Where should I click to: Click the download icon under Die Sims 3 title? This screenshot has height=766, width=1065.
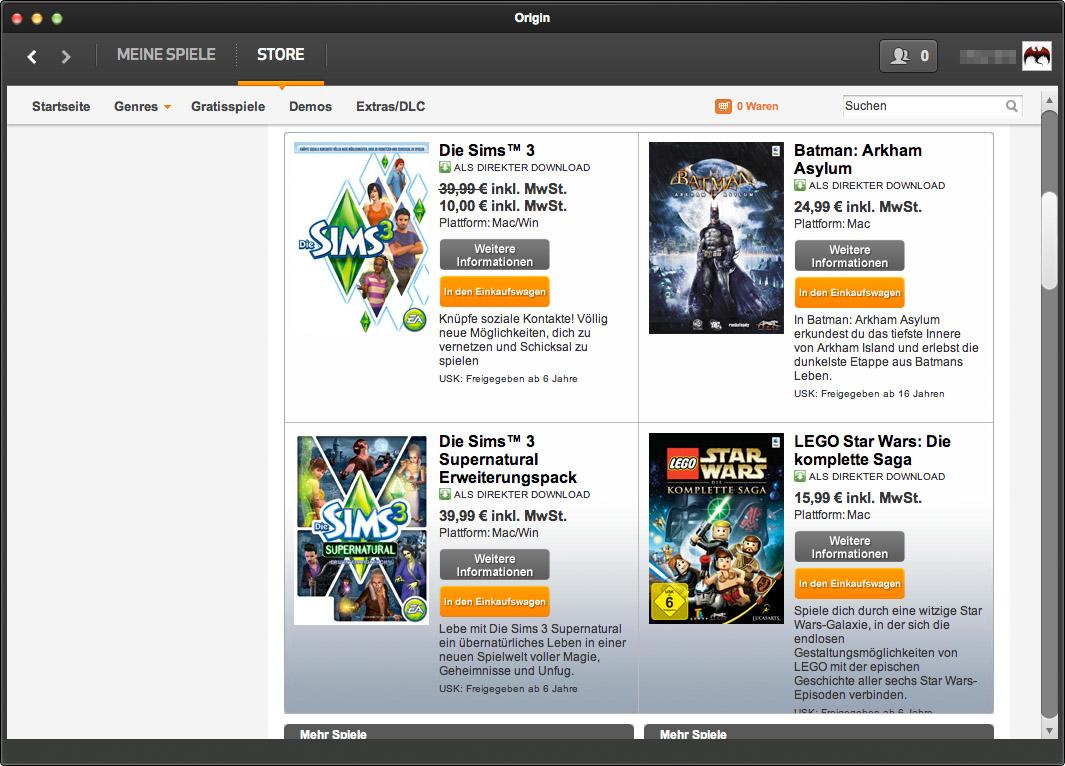tap(445, 167)
